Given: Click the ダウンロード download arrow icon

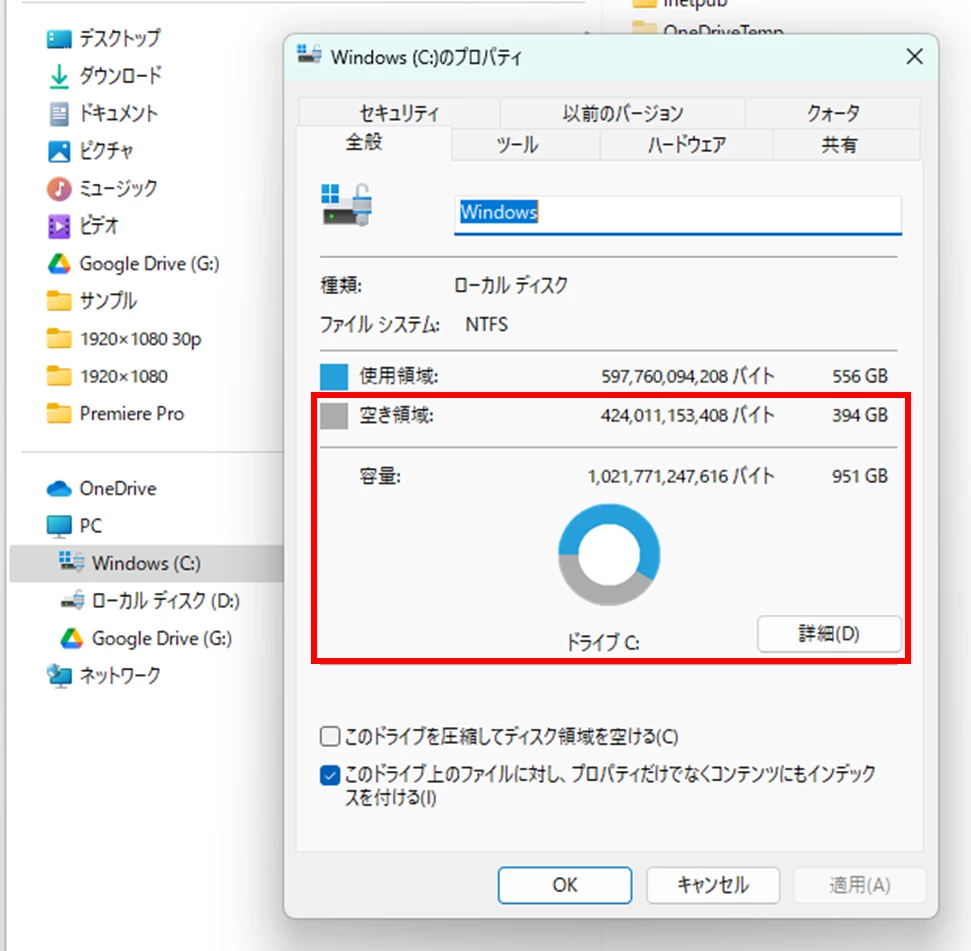Looking at the screenshot, I should (59, 76).
